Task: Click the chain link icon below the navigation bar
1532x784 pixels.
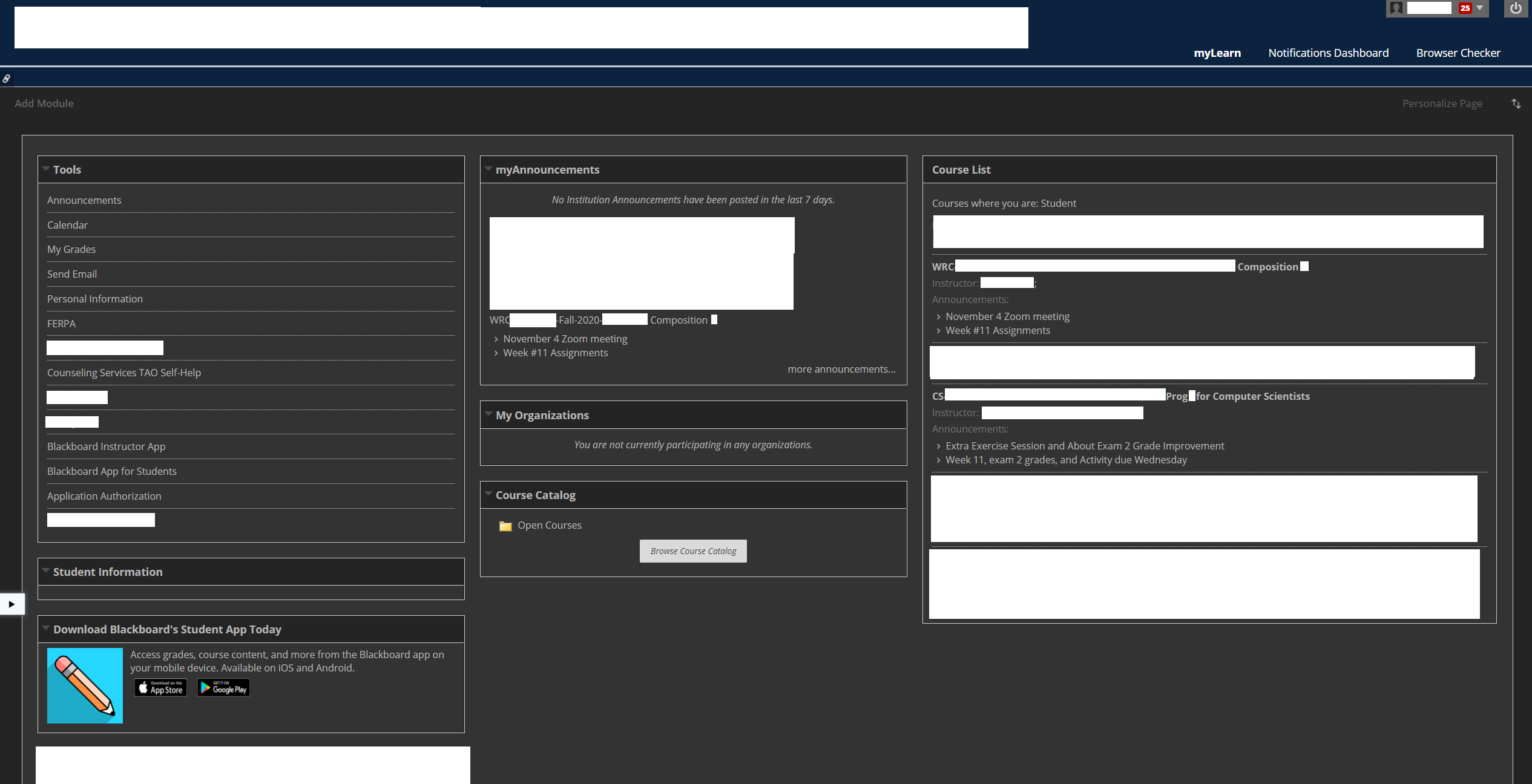Action: point(7,78)
